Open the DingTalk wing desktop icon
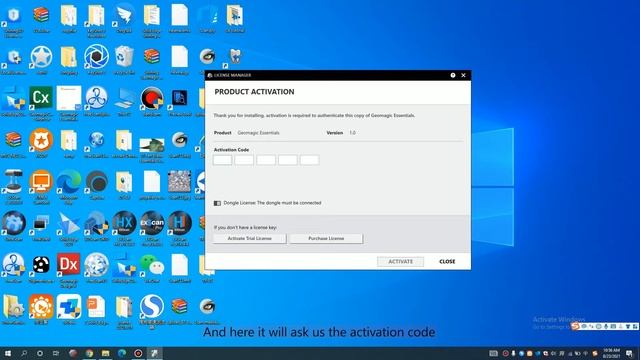 pos(124,15)
